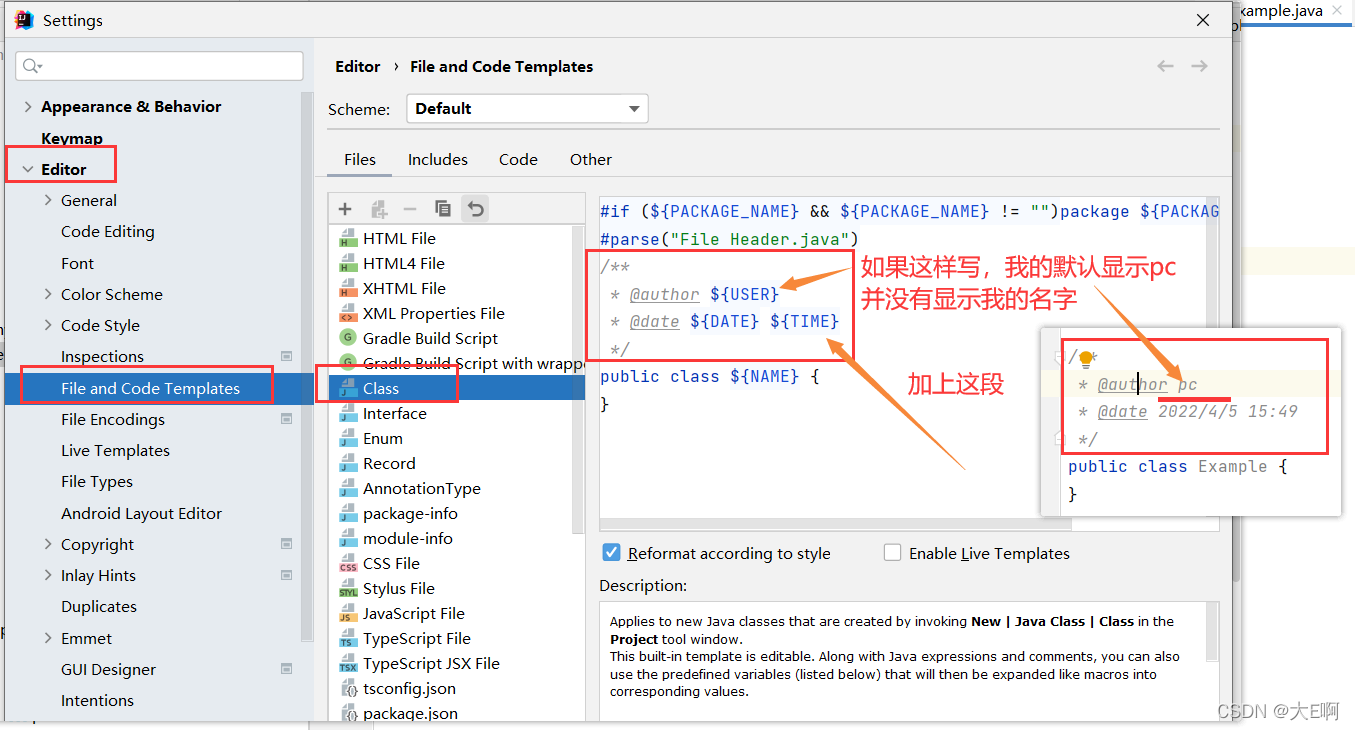Viewport: 1355px width, 730px height.
Task: Click the Reset to Default undo icon
Action: (x=476, y=209)
